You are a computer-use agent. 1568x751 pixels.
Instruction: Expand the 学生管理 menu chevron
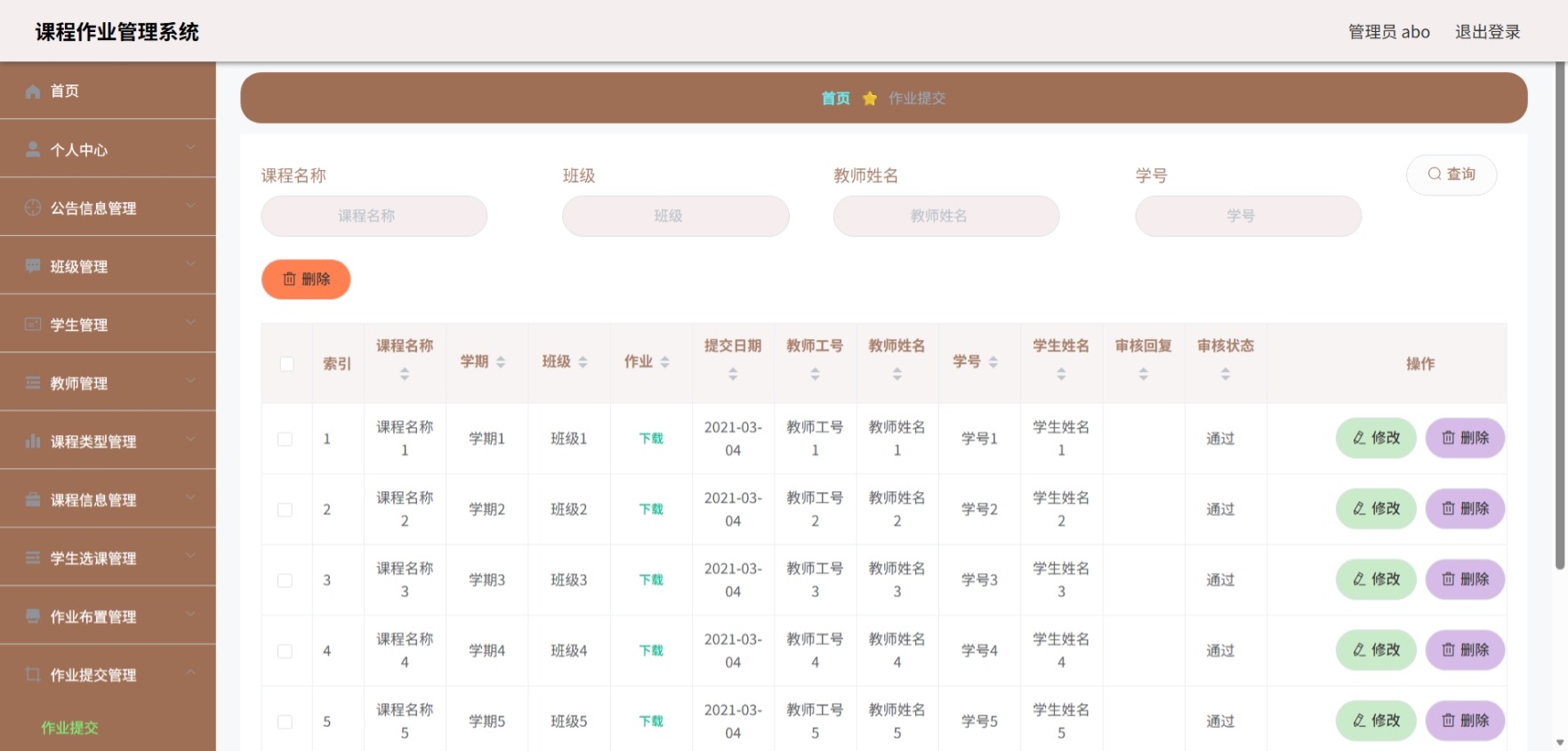pyautogui.click(x=190, y=322)
